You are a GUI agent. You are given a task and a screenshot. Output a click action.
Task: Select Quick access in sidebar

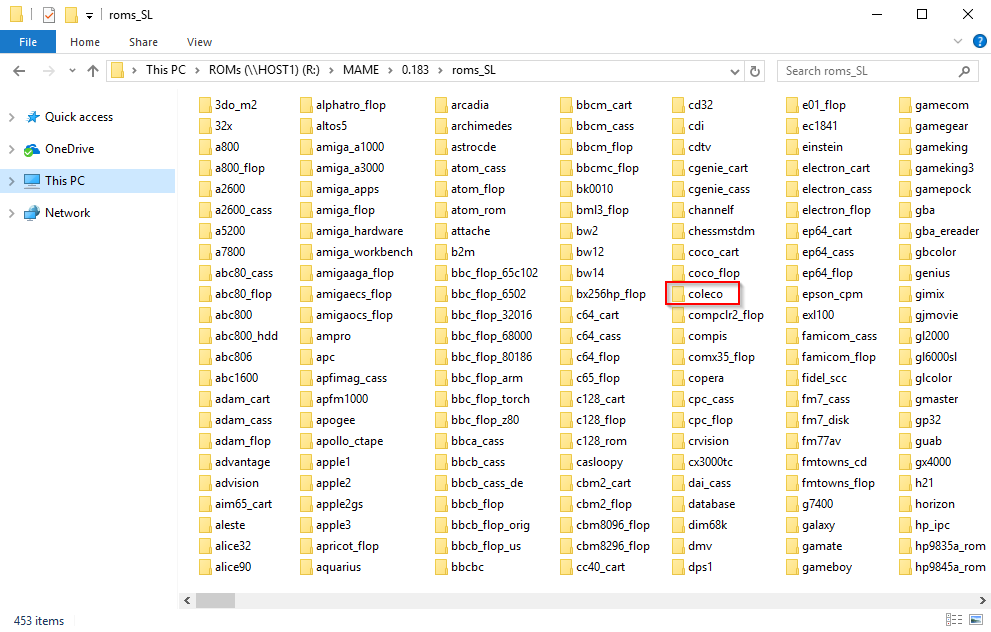tap(79, 117)
